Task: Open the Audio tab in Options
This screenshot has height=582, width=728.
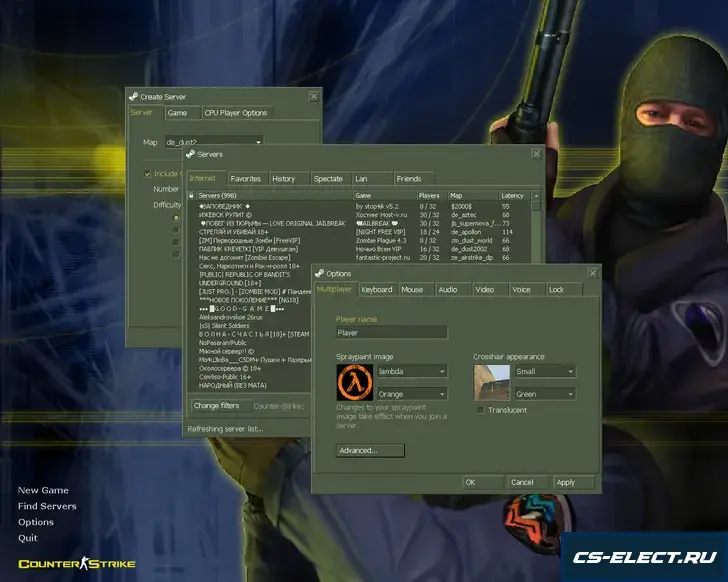Action: (453, 290)
